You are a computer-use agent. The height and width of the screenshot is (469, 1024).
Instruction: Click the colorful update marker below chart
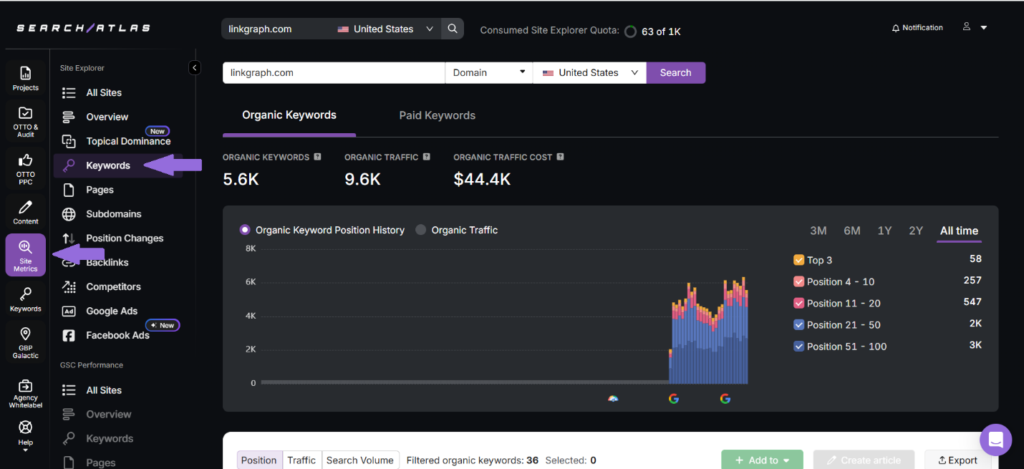613,398
